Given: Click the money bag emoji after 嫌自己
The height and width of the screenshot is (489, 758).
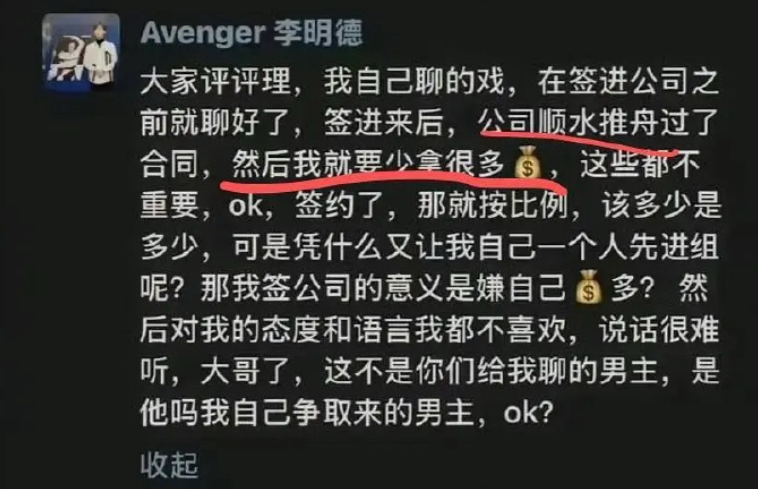Looking at the screenshot, I should (588, 287).
